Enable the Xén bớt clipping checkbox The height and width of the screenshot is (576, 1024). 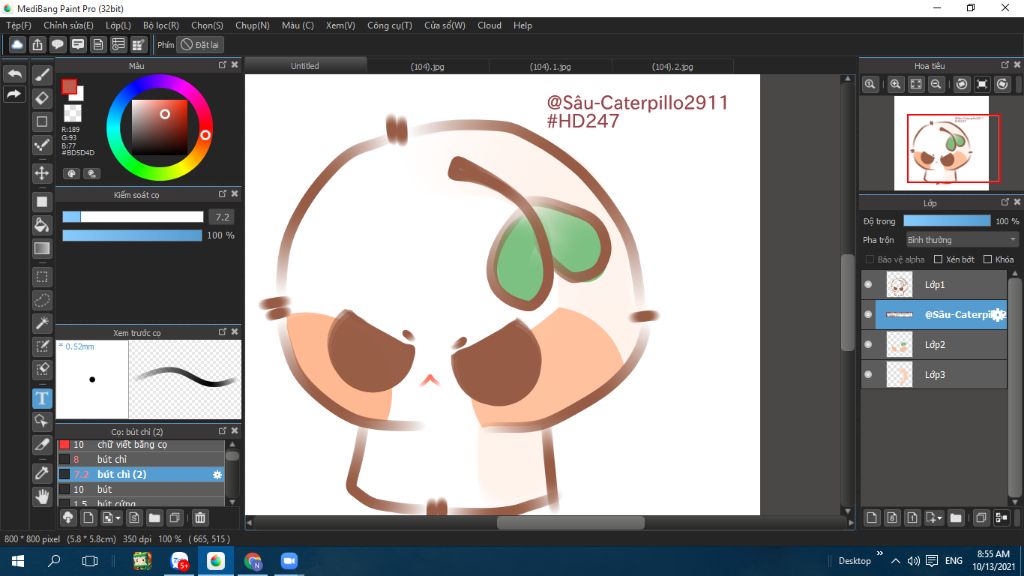click(938, 259)
